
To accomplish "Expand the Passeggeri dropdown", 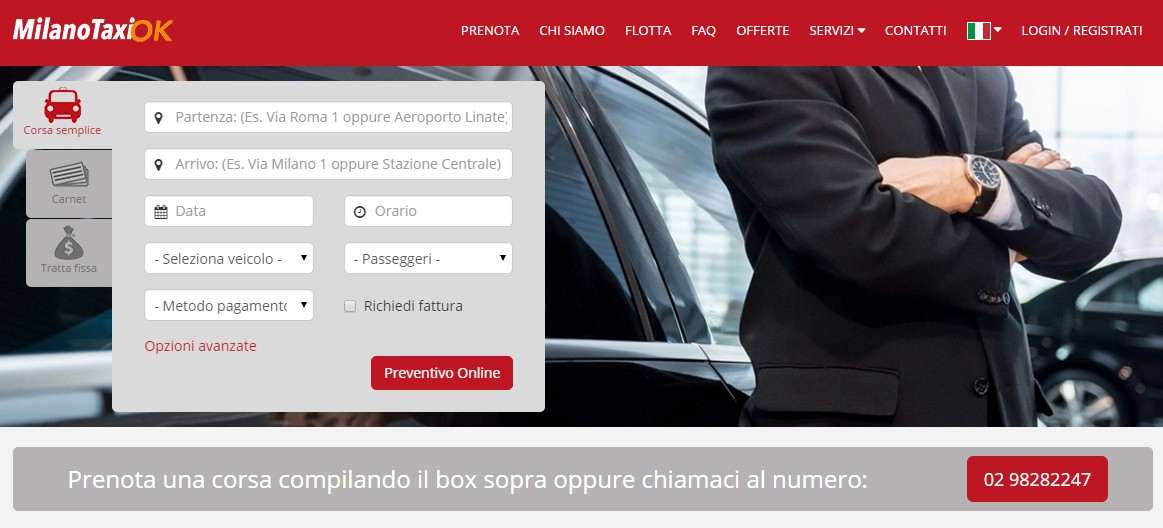I will pyautogui.click(x=429, y=259).
